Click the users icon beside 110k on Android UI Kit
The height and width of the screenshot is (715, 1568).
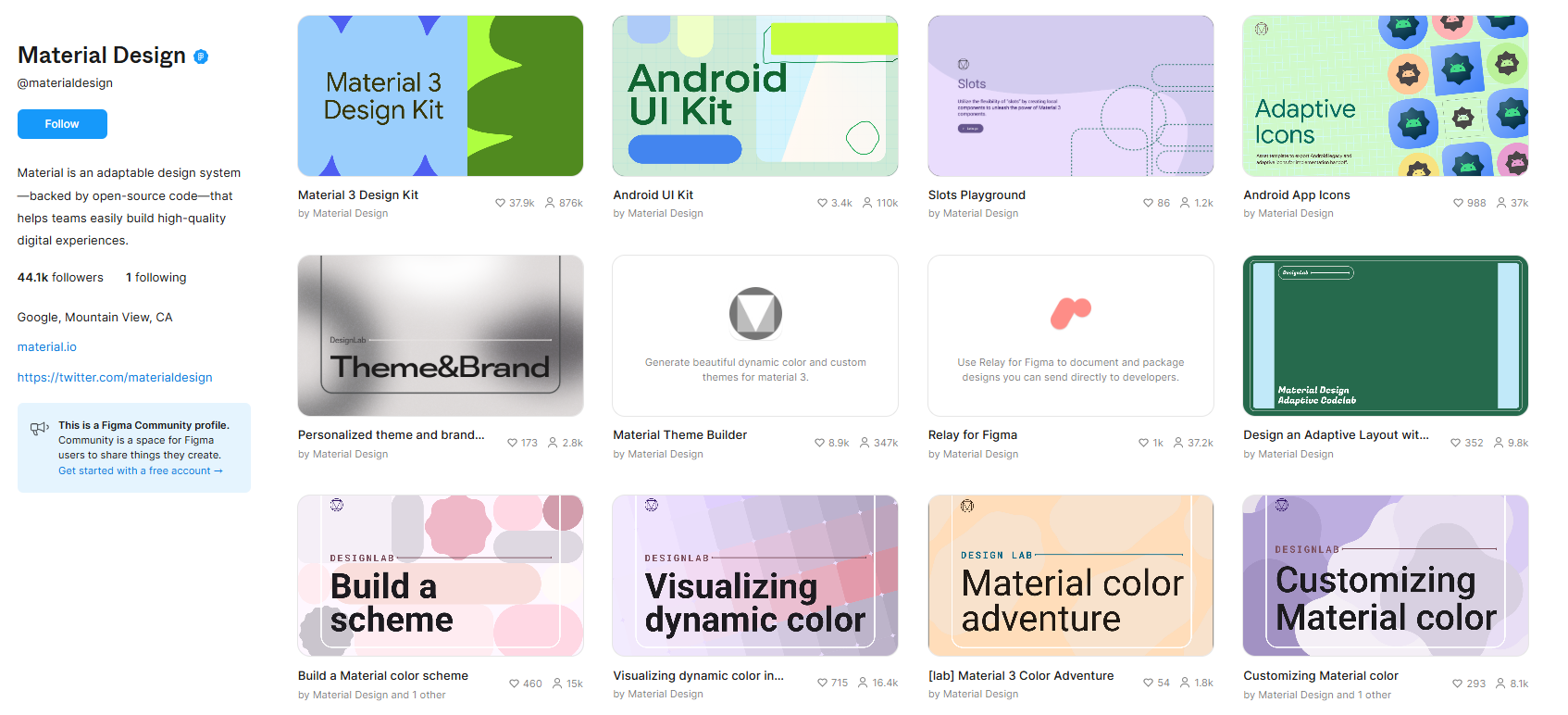[x=867, y=203]
